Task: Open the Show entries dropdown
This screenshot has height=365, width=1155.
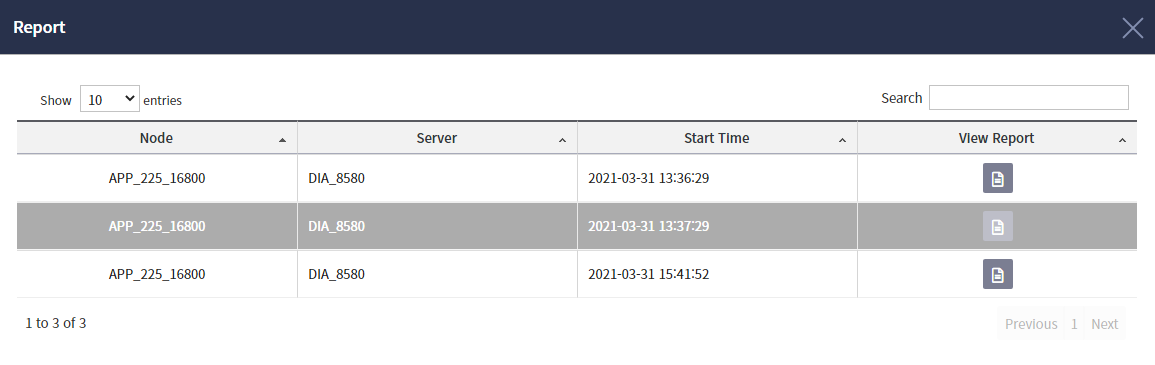Action: point(110,99)
